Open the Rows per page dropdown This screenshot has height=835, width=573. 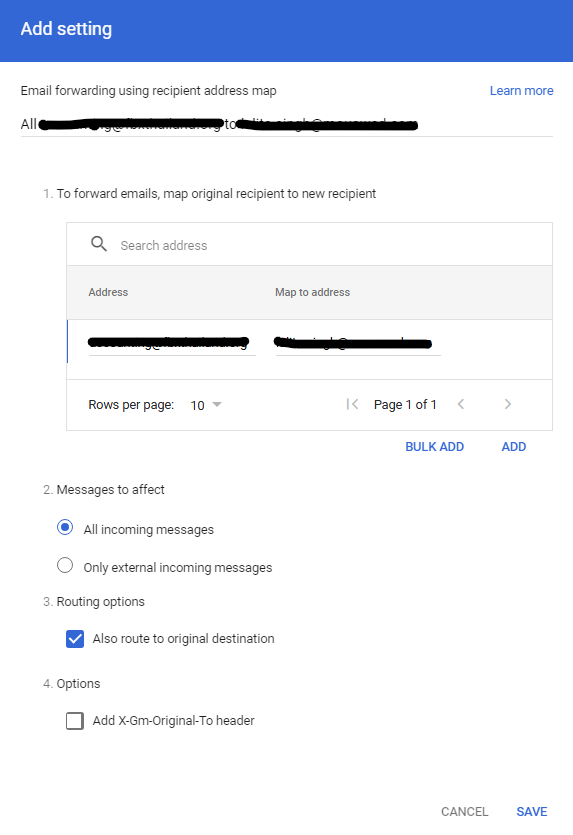click(206, 405)
